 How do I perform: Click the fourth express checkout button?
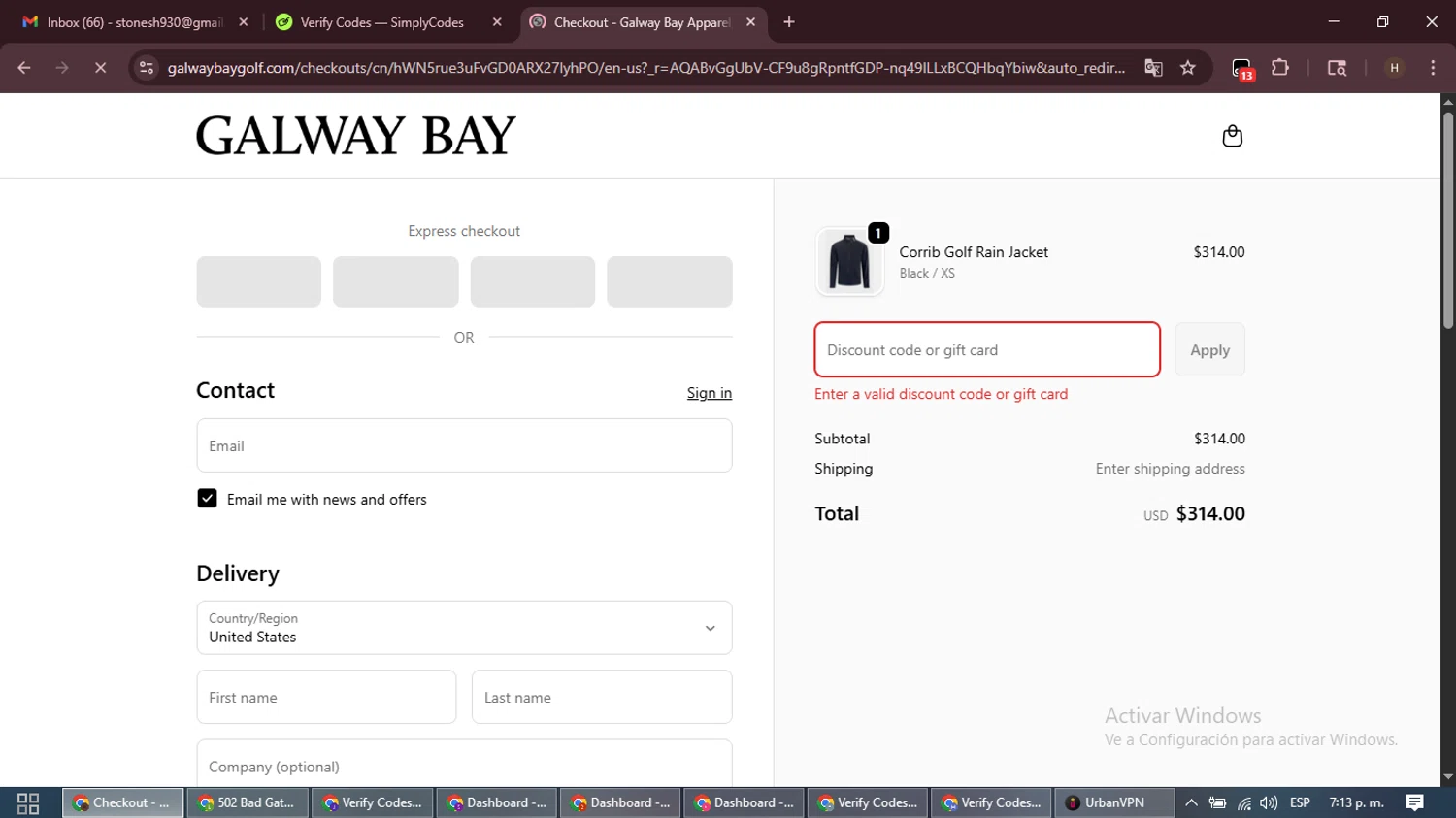[x=670, y=282]
